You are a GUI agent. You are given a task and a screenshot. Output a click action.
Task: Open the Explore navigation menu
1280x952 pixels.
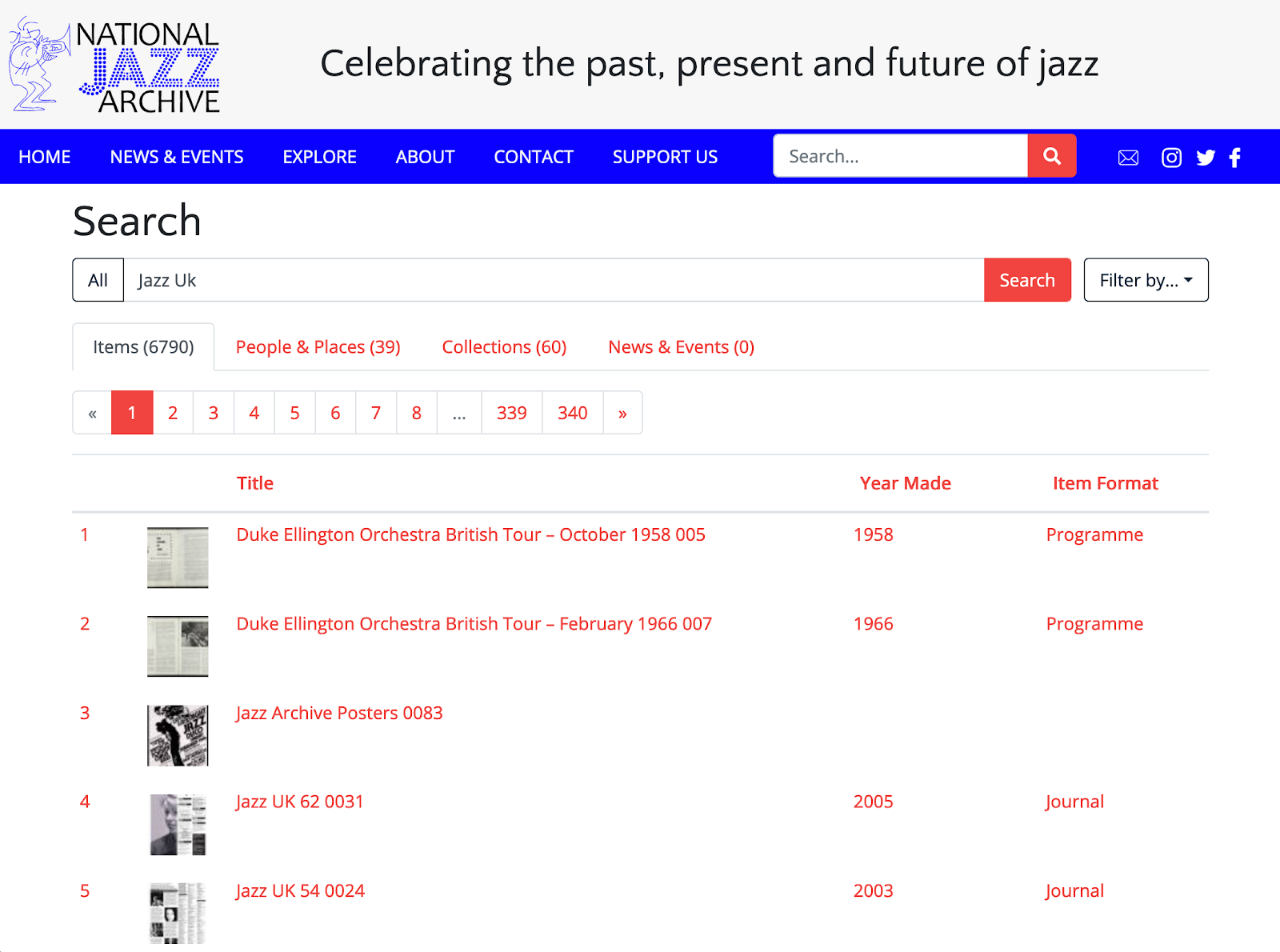[319, 157]
